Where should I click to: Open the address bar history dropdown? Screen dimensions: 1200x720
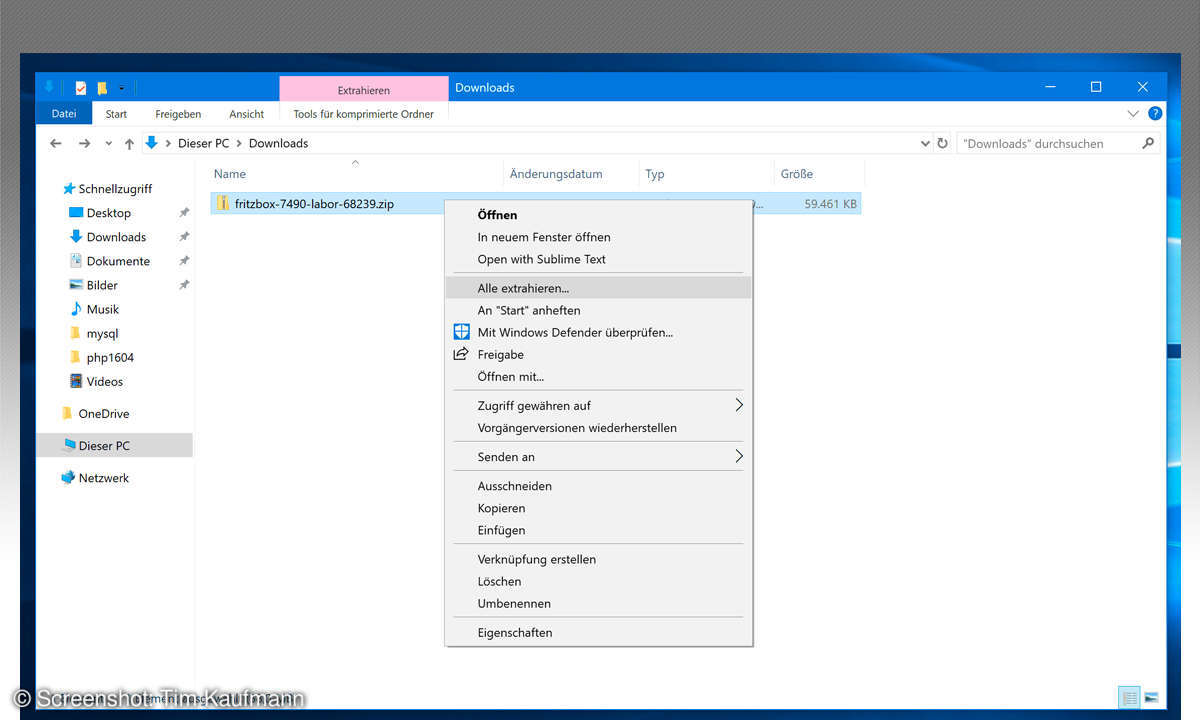pos(925,144)
